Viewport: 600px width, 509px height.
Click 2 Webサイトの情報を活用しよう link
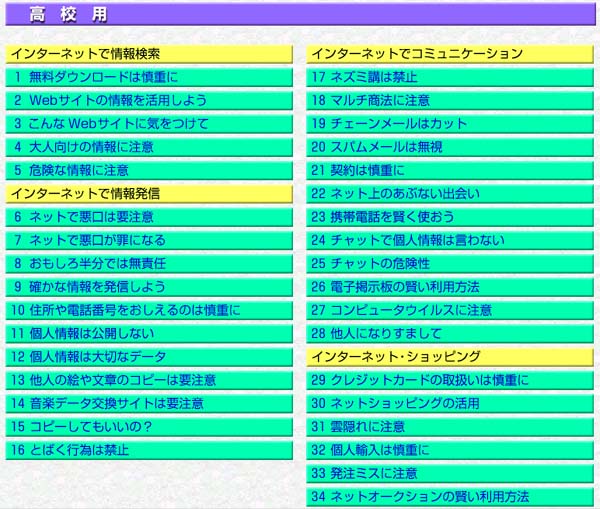(110, 100)
